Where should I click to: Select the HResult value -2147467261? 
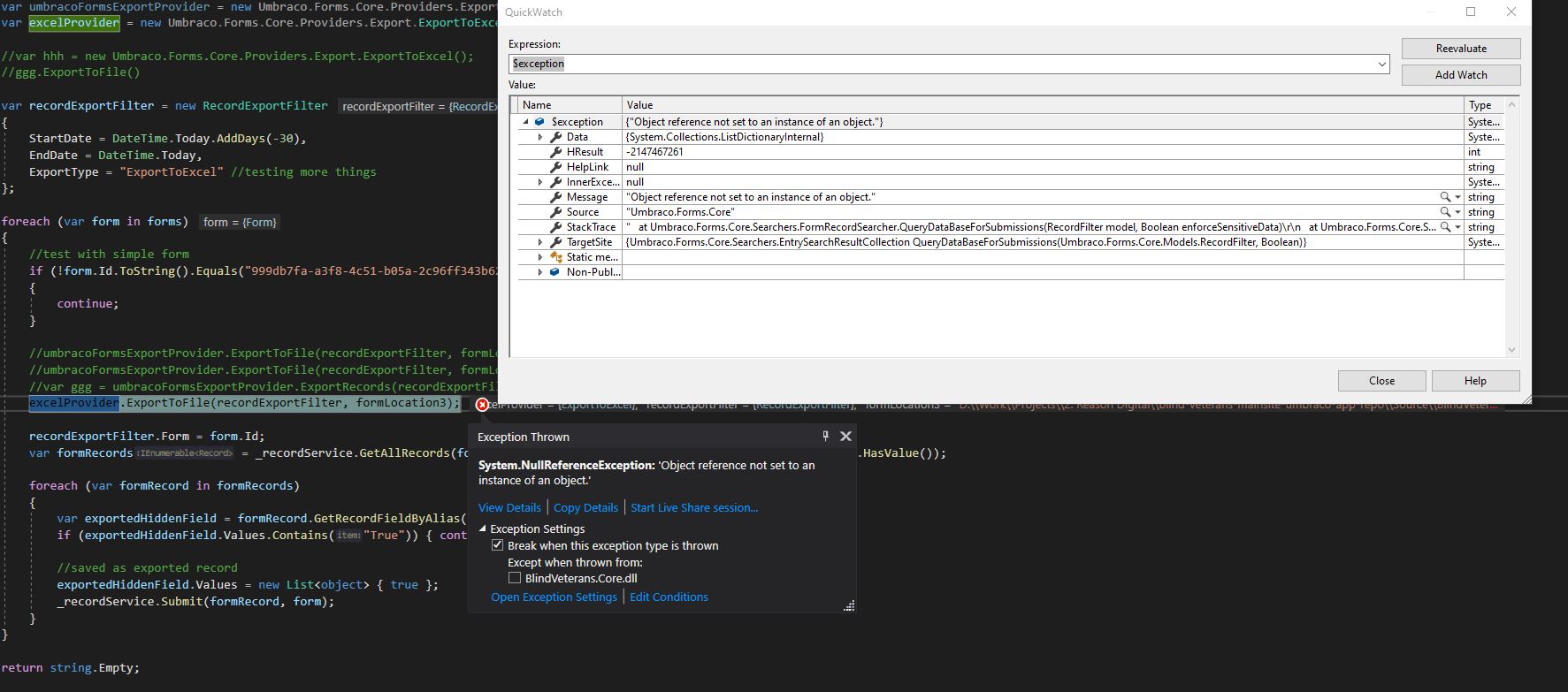(654, 152)
